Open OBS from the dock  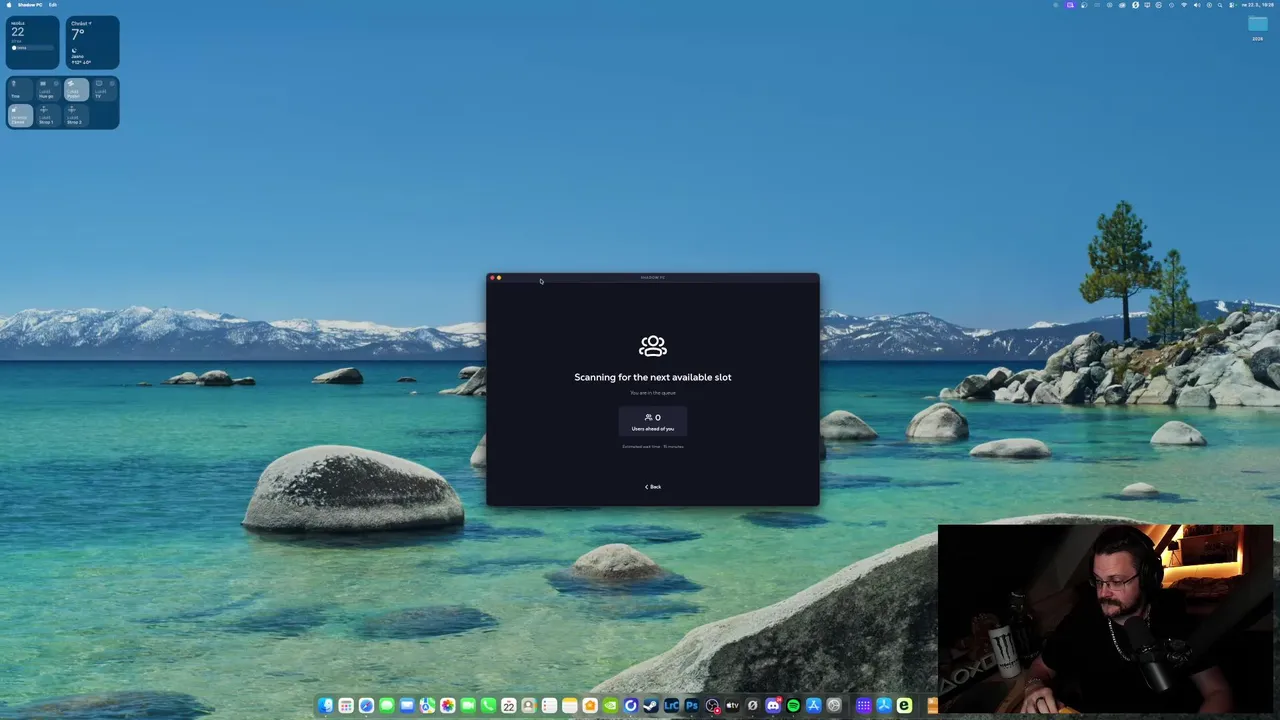pos(712,705)
